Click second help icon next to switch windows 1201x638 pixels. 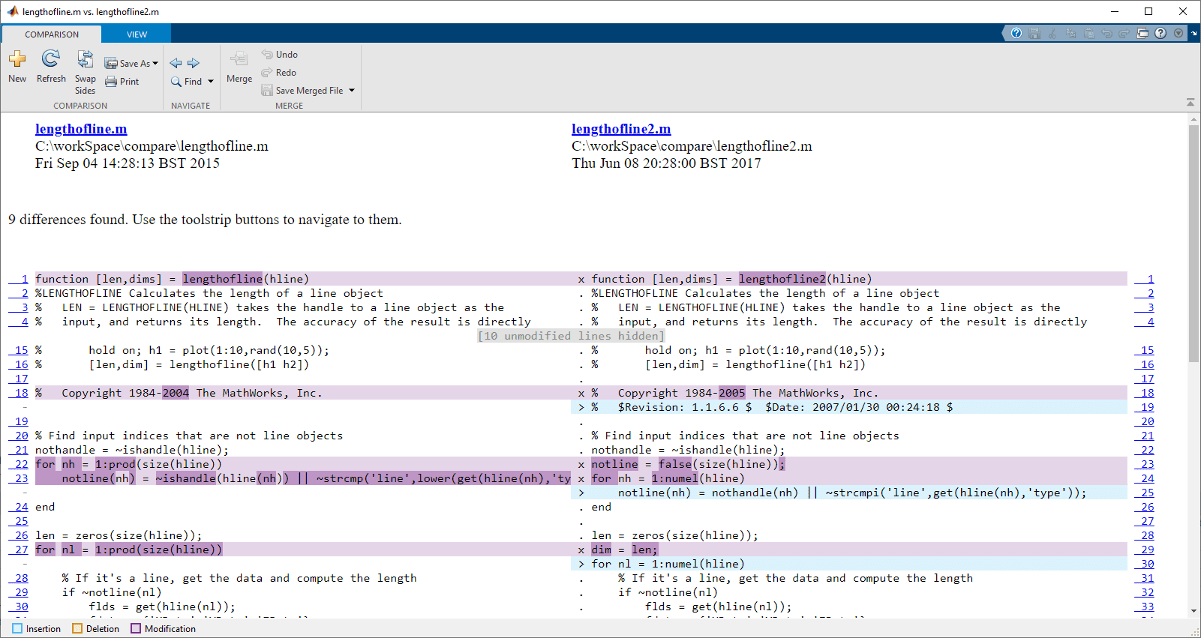(x=1160, y=33)
